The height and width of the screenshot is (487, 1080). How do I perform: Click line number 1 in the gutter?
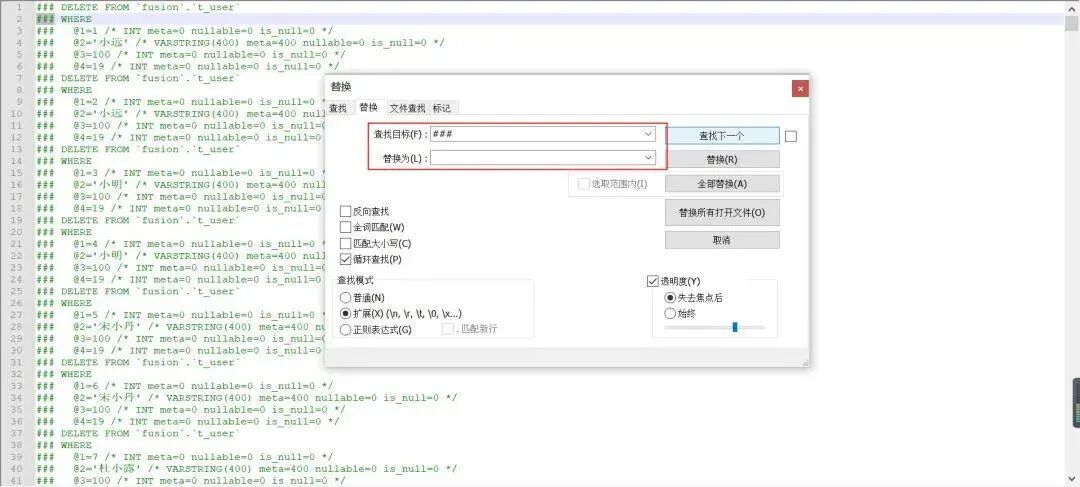19,7
